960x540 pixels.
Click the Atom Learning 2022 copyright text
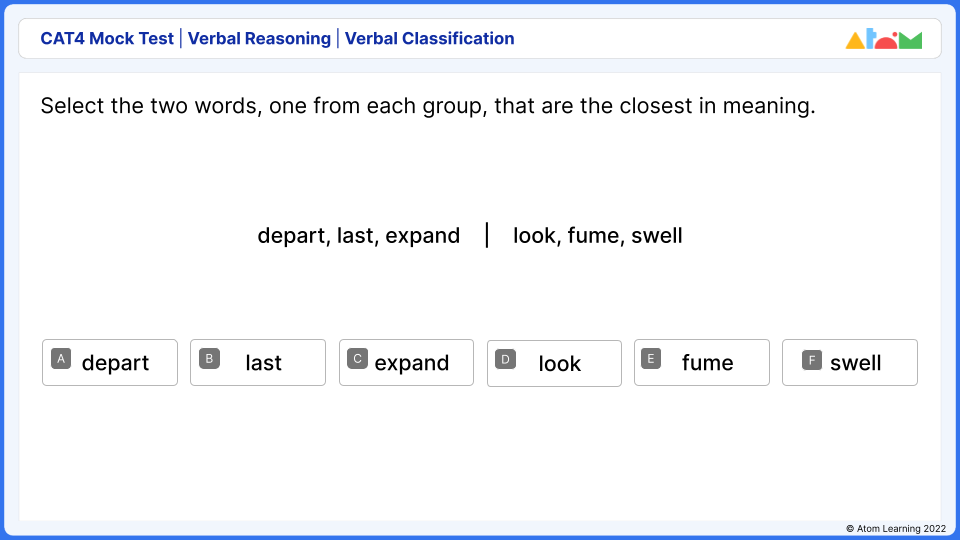tap(894, 528)
